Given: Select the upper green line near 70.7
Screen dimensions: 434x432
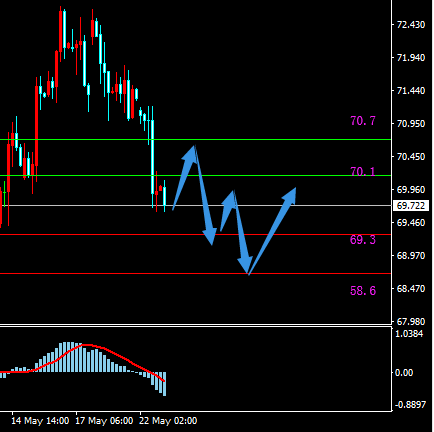Looking at the screenshot, I should [195, 140].
